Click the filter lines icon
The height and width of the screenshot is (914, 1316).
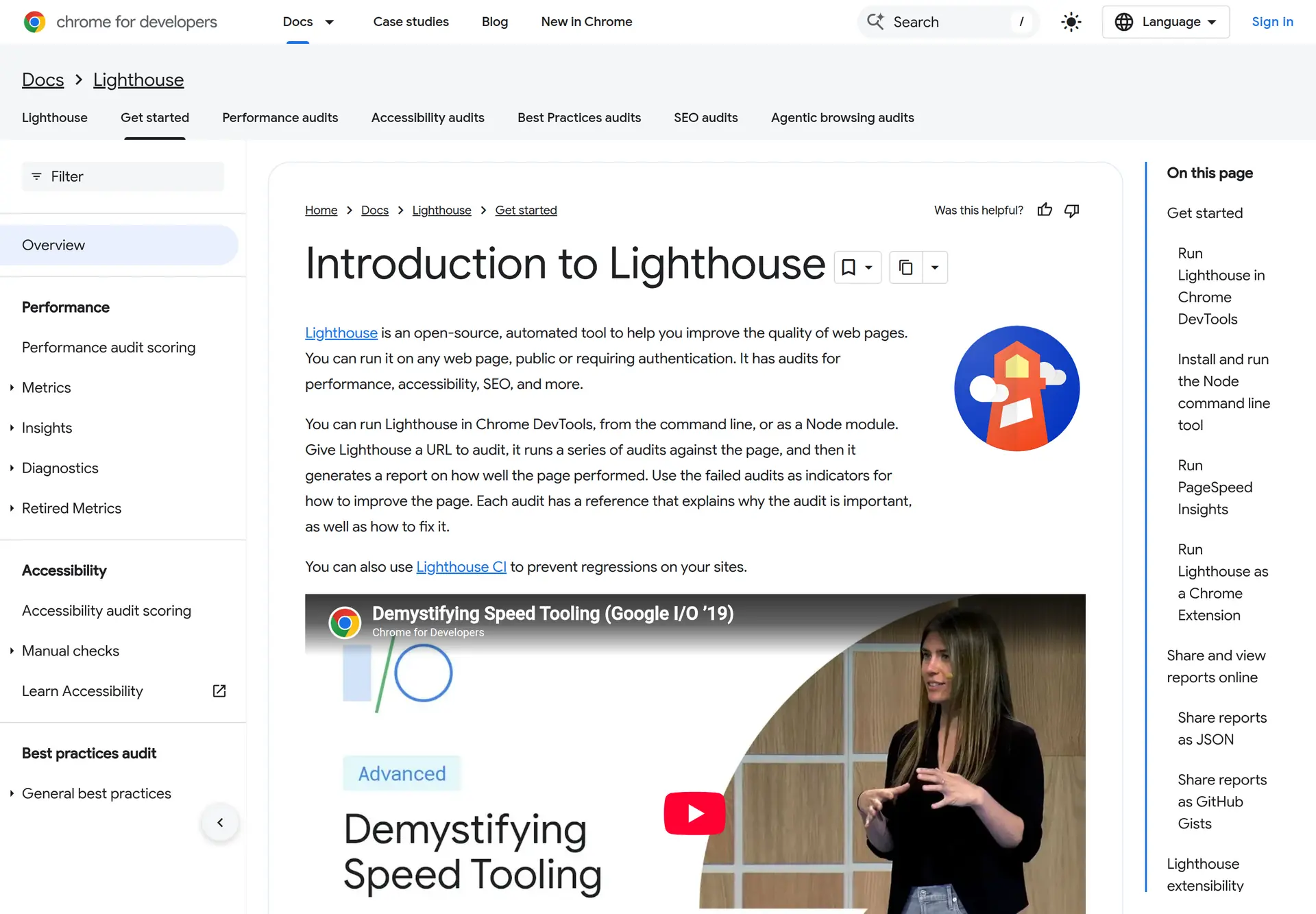(36, 177)
